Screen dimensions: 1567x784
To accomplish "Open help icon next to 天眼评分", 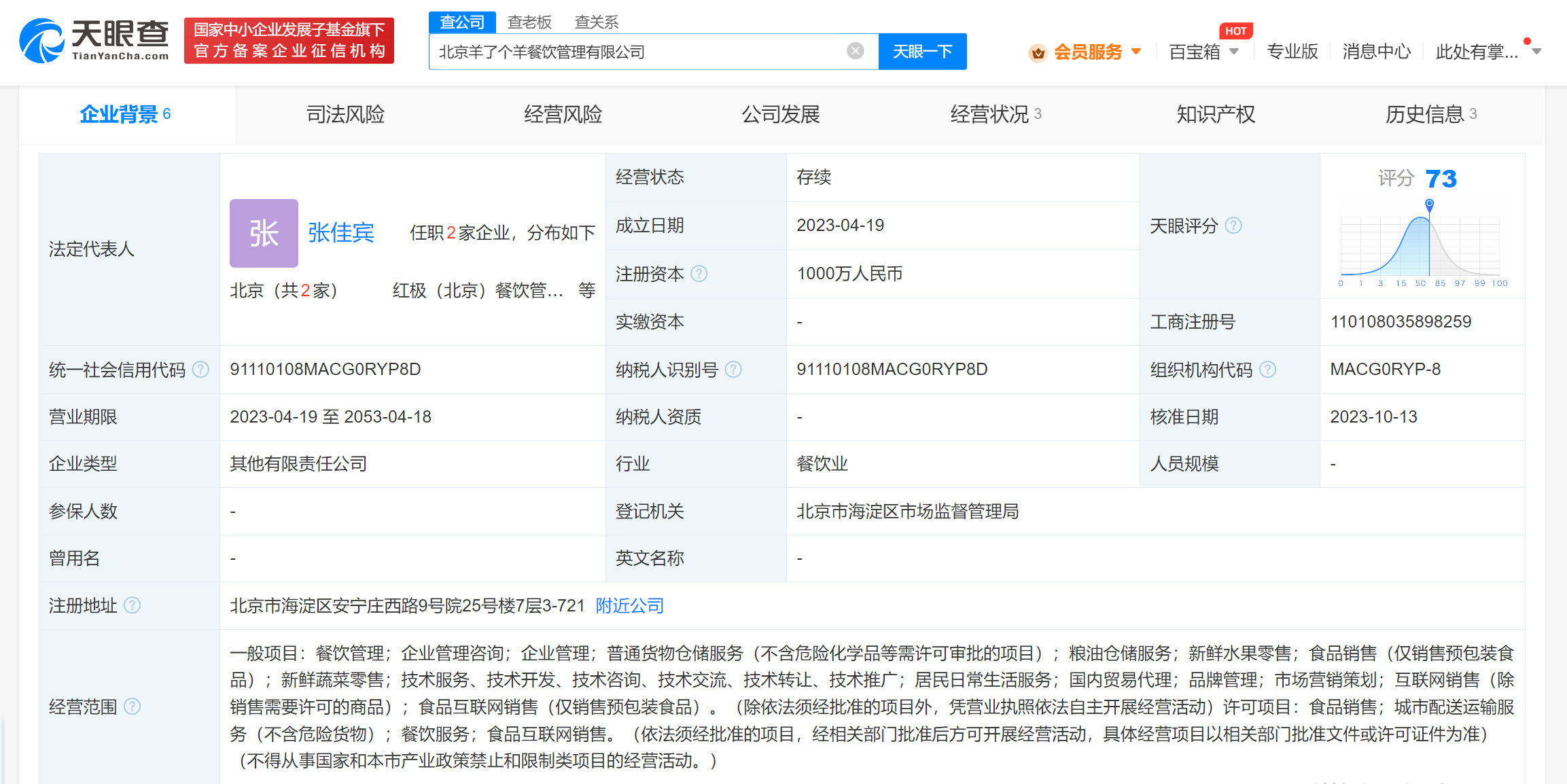I will pos(1233,226).
